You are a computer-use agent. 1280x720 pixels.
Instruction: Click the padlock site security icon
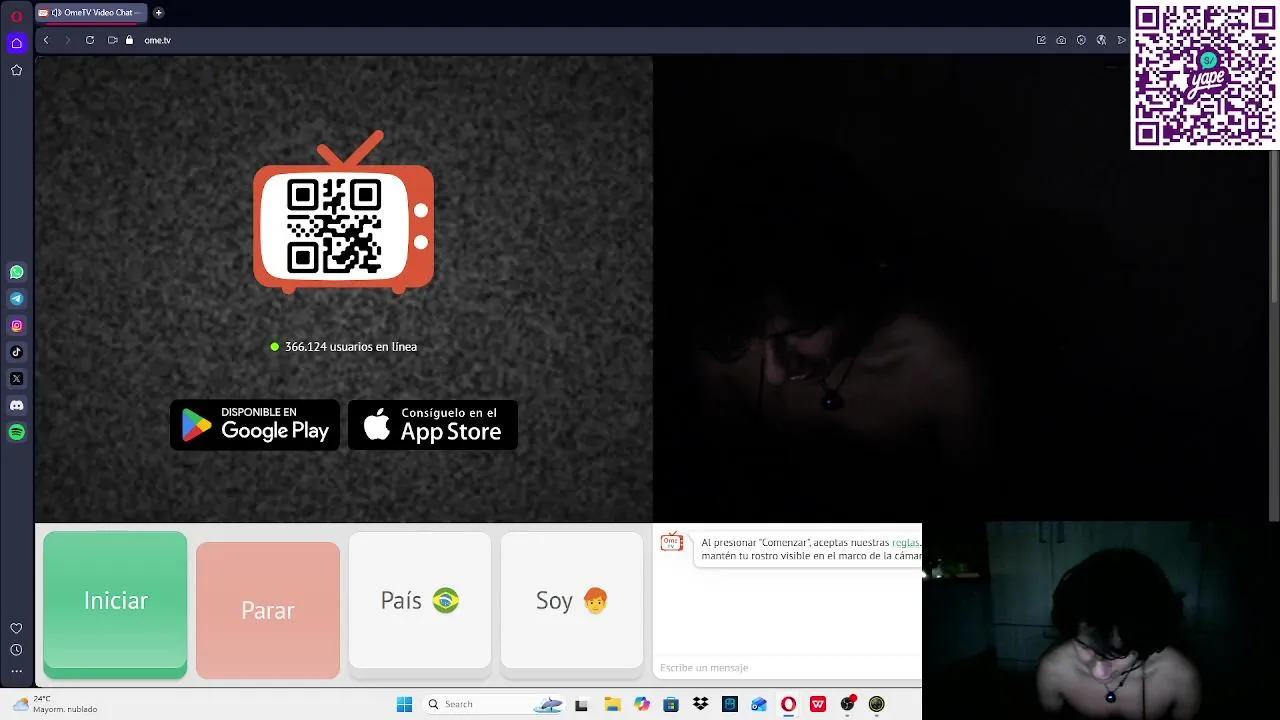[129, 40]
